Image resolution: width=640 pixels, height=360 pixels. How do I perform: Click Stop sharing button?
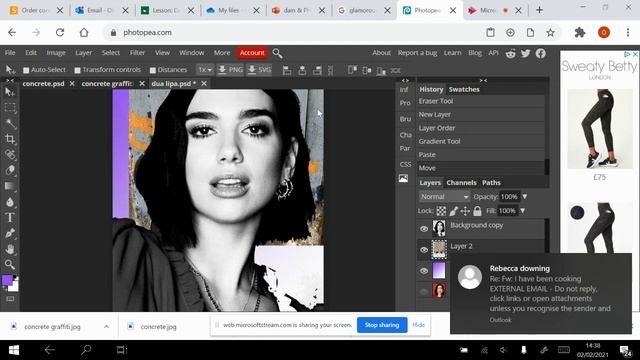click(382, 325)
